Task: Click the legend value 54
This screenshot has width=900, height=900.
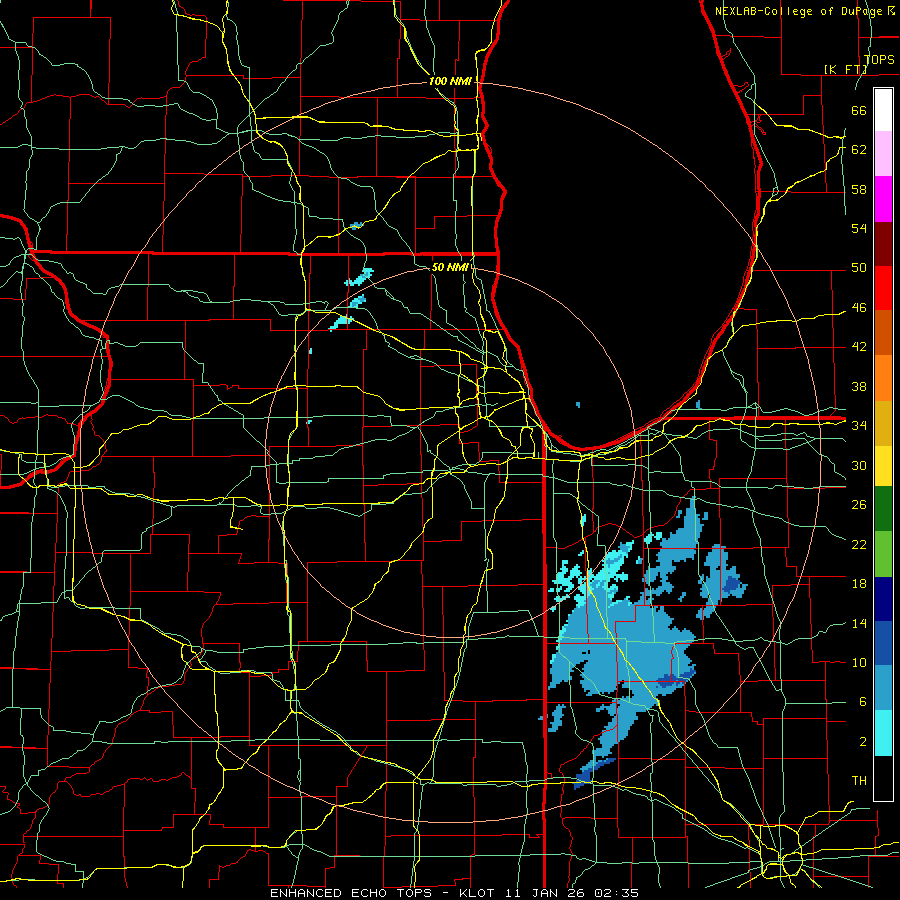Action: click(859, 228)
